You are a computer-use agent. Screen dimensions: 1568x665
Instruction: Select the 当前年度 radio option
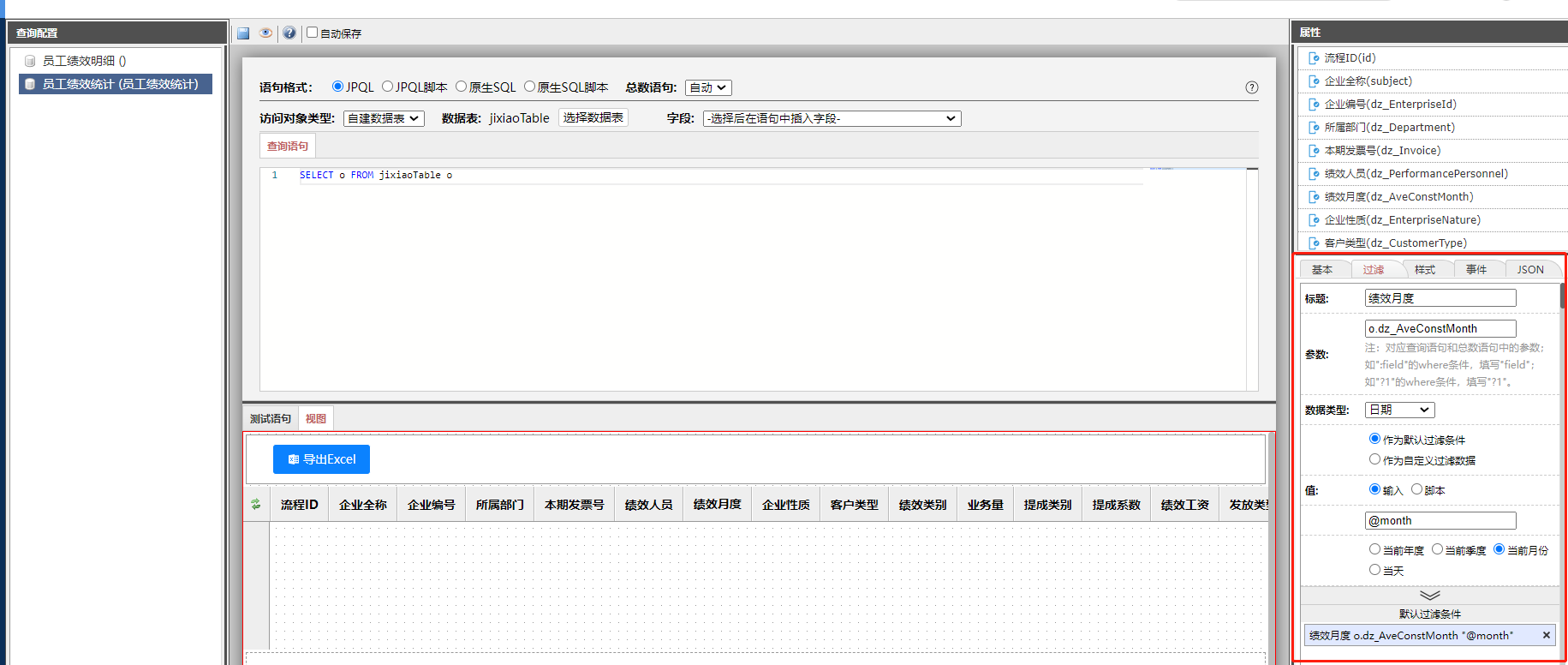pos(1374,549)
